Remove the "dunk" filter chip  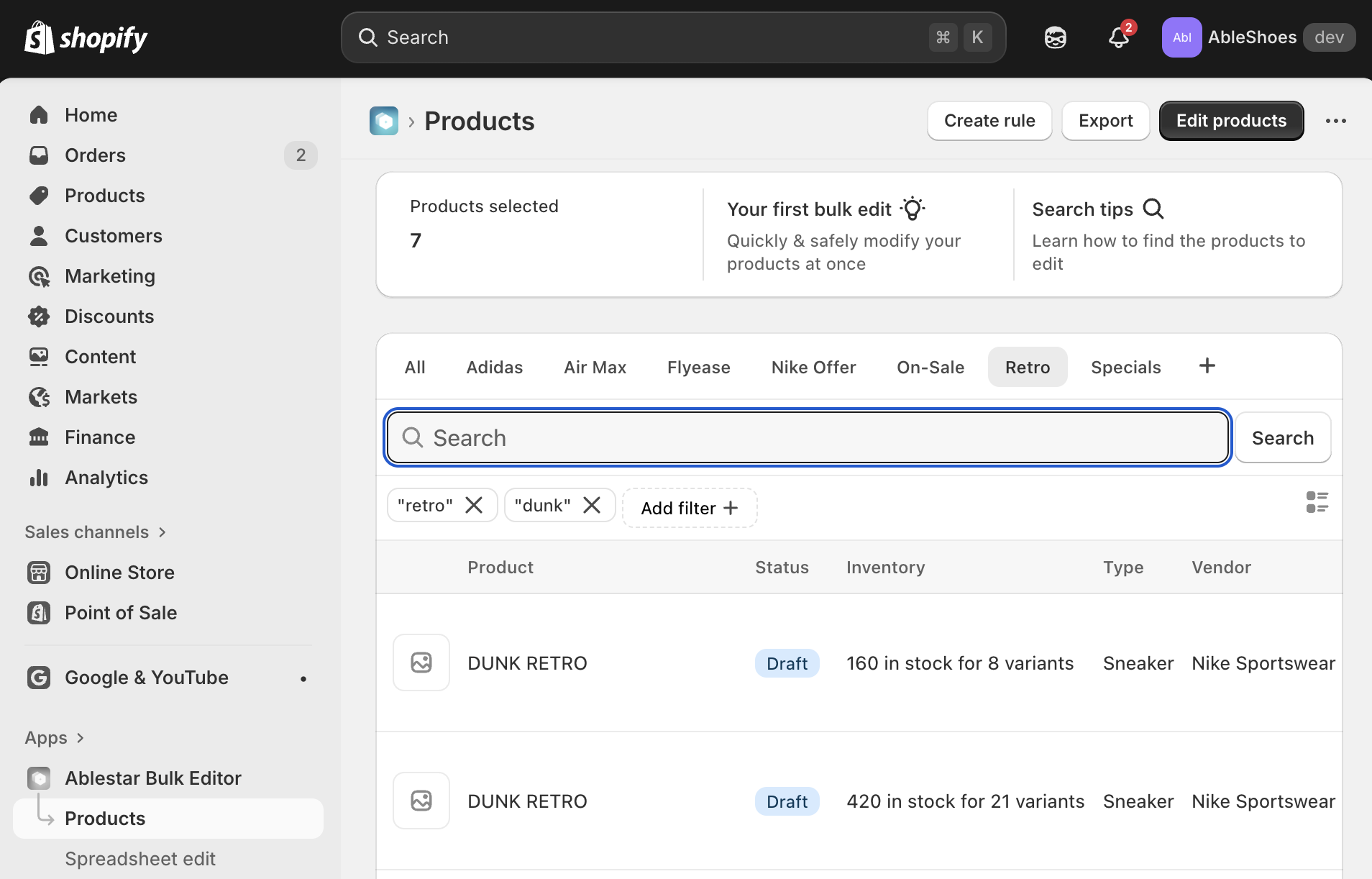(592, 506)
